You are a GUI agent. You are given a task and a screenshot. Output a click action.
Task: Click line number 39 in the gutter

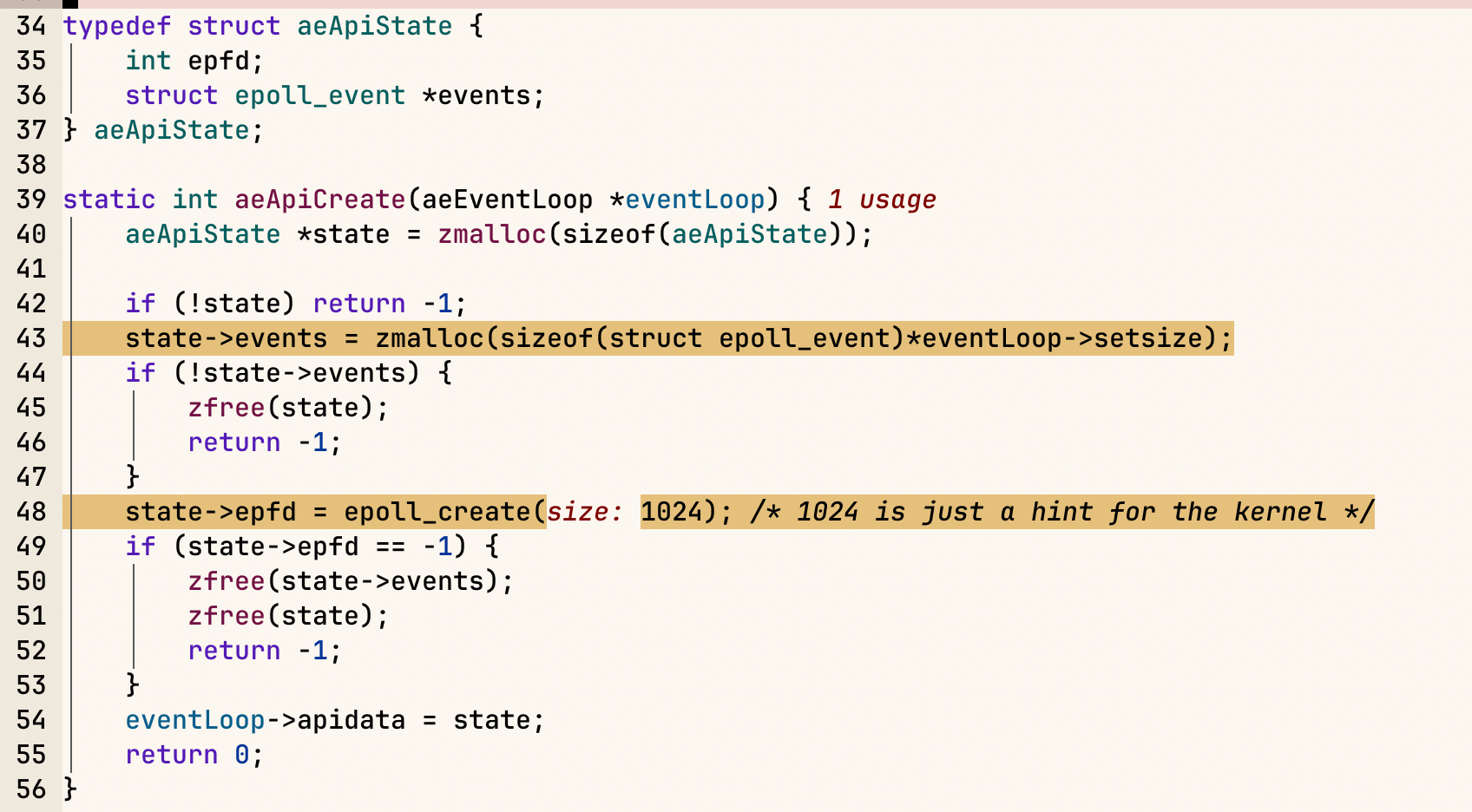pos(31,200)
